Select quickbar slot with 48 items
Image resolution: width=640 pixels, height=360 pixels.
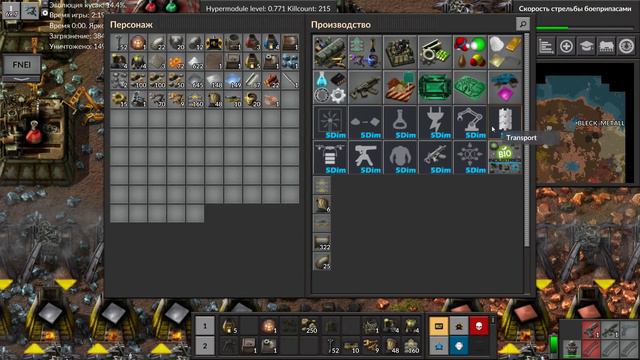coord(391,346)
